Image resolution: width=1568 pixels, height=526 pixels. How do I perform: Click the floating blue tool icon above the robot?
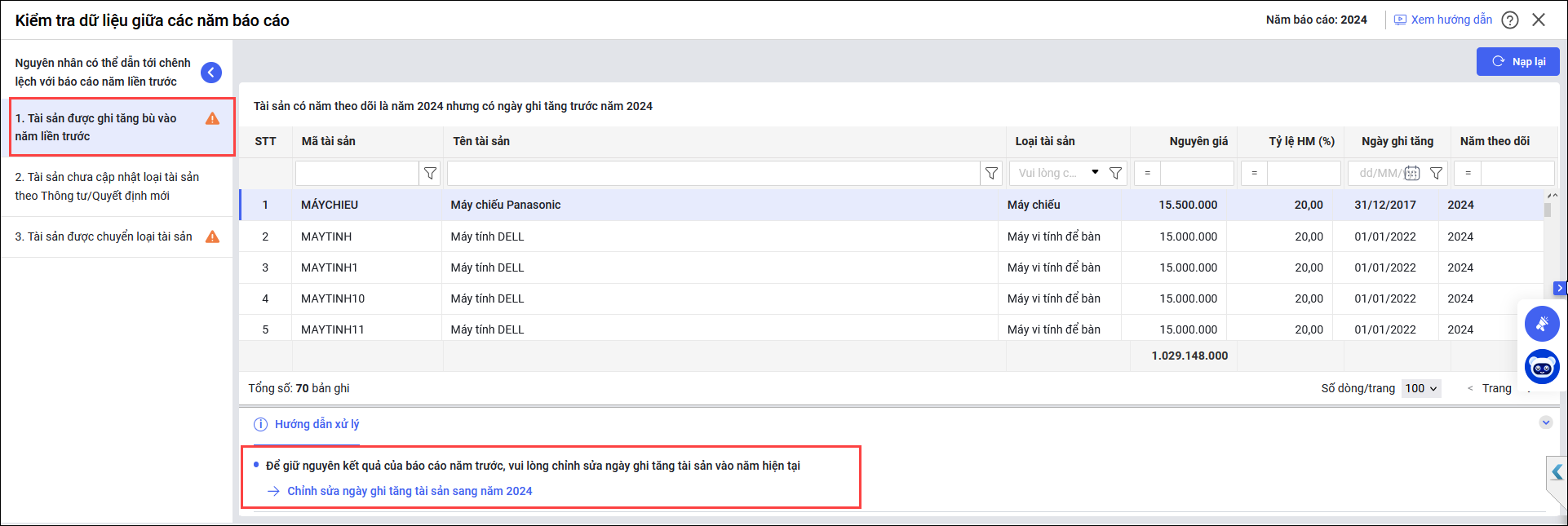pyautogui.click(x=1542, y=324)
